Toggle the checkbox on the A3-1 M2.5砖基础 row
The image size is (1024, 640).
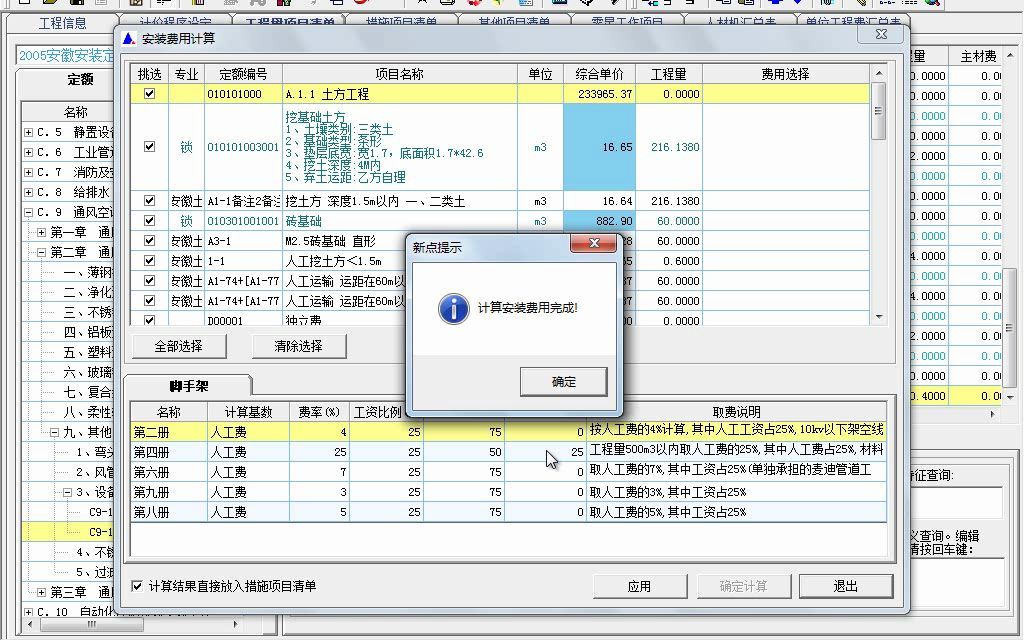[x=148, y=240]
